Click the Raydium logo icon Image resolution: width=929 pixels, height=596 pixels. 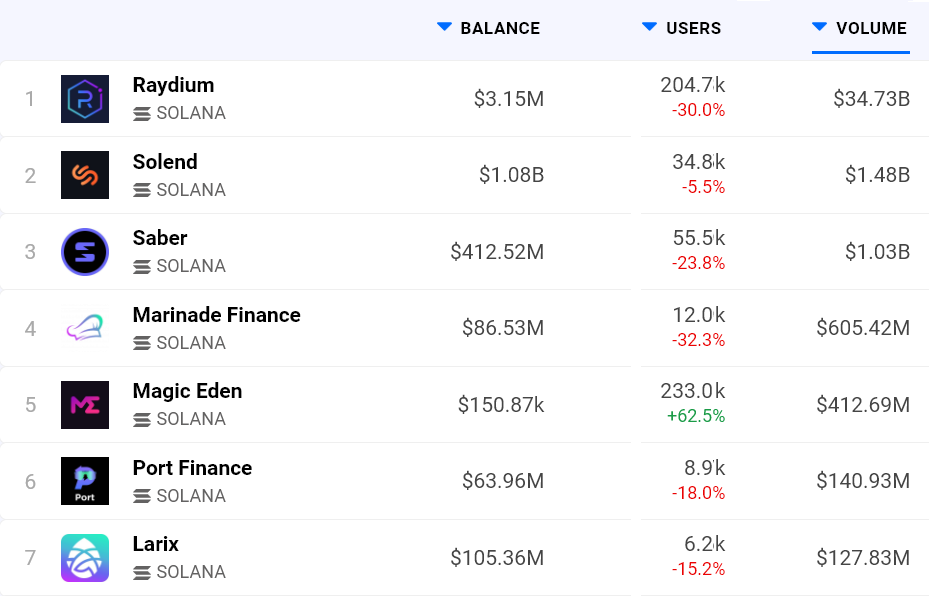[x=85, y=99]
